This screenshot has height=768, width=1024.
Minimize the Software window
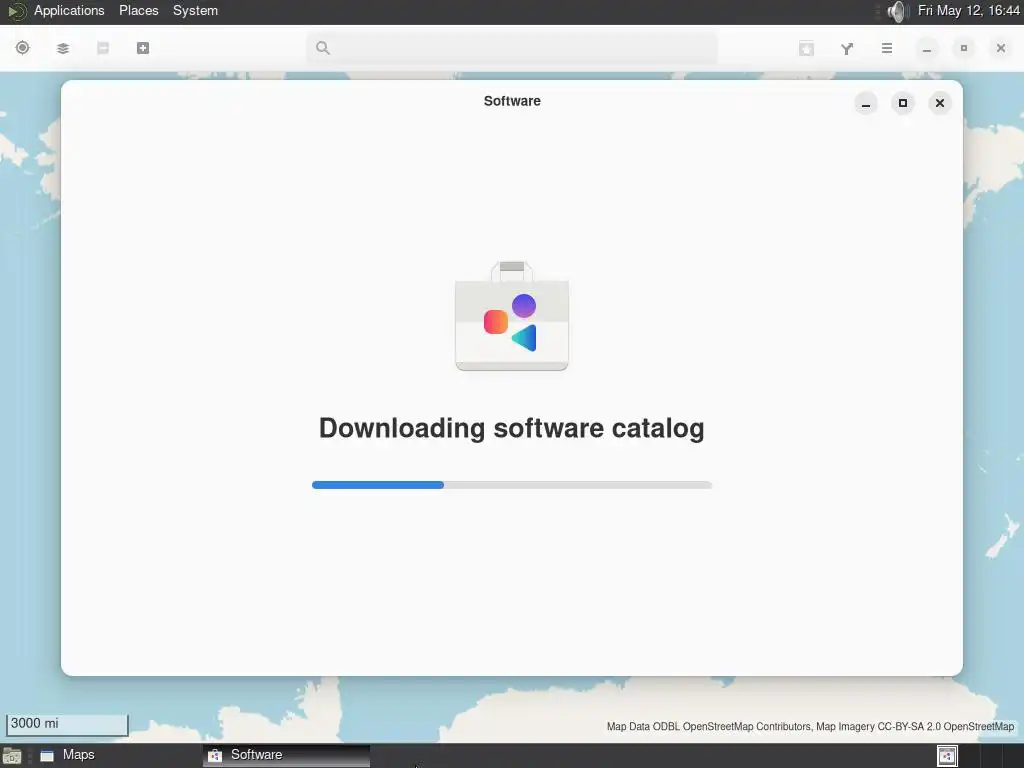(866, 103)
